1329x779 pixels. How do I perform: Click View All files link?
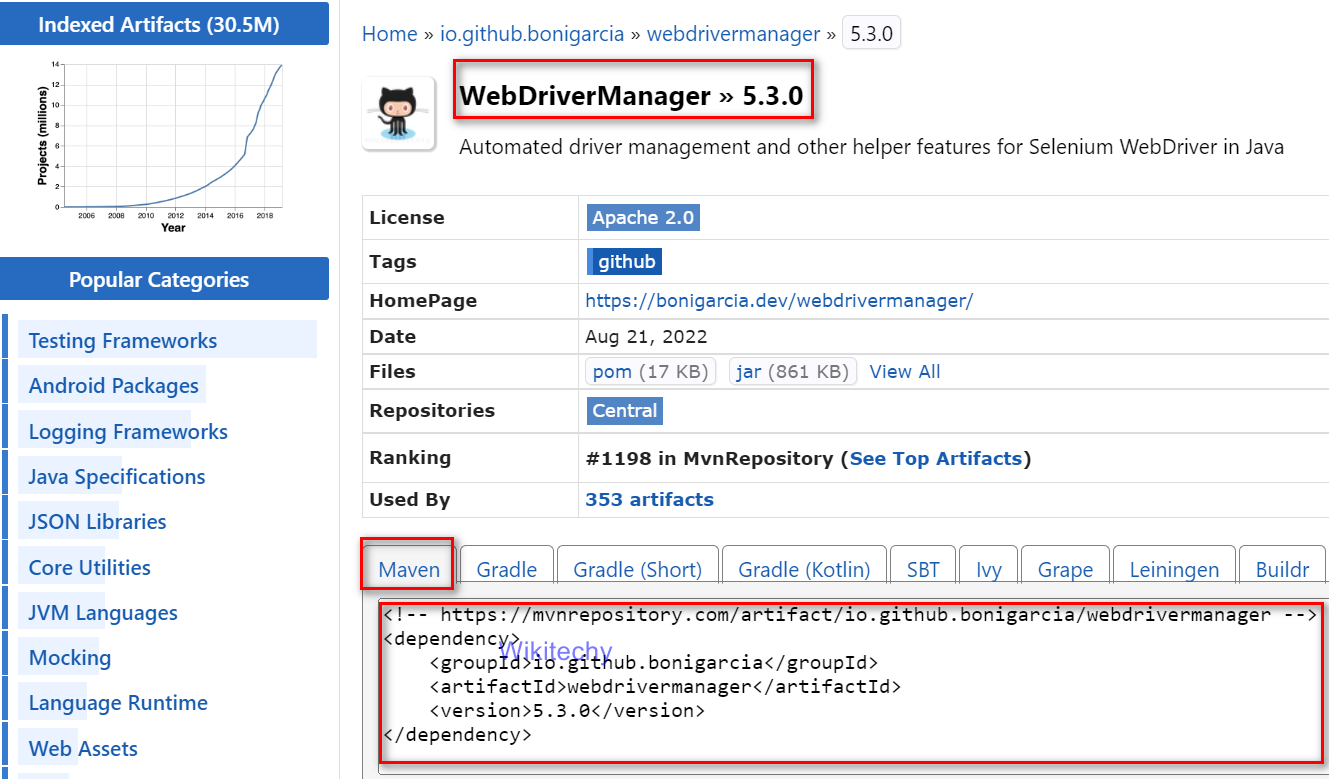(x=904, y=372)
